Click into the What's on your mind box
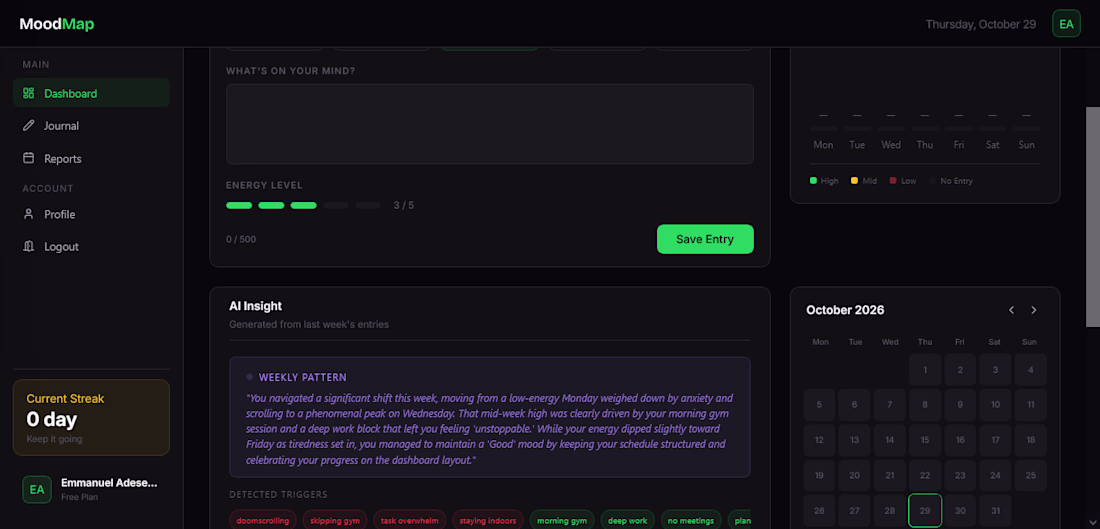 pos(490,124)
